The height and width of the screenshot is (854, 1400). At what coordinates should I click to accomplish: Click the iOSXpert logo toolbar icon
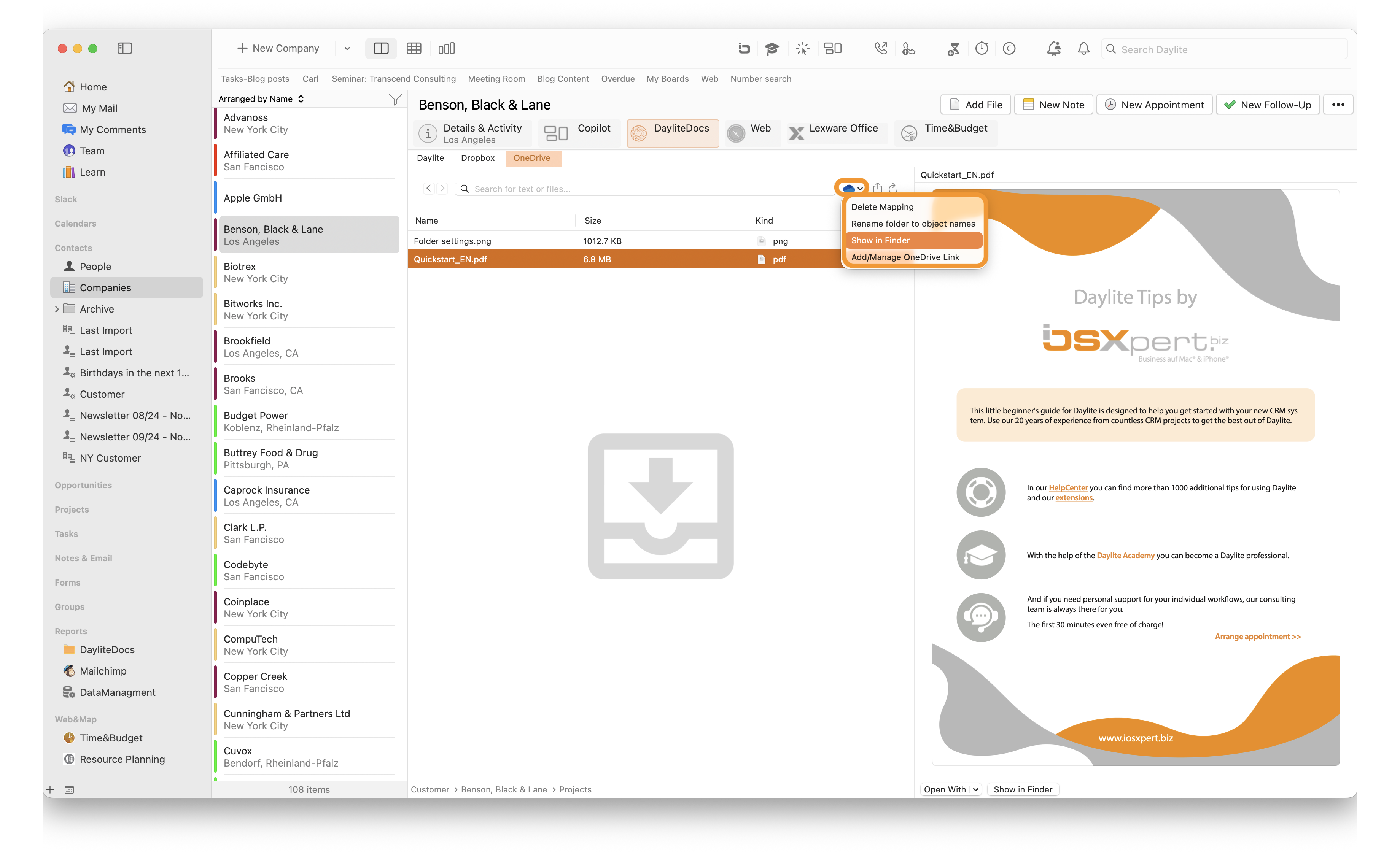[x=744, y=48]
